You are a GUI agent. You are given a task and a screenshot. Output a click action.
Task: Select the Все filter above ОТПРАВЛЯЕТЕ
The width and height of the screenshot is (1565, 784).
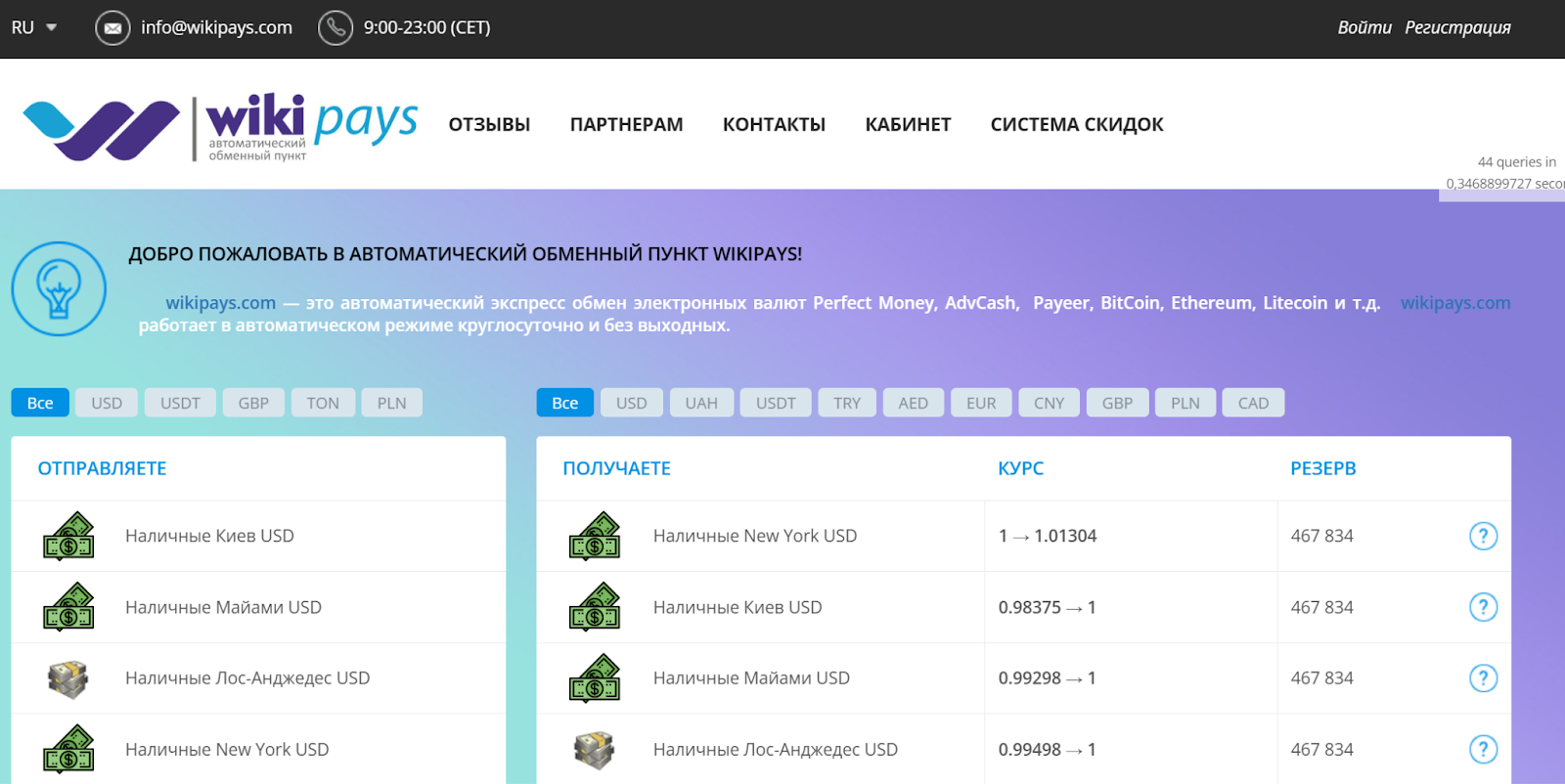pyautogui.click(x=40, y=403)
